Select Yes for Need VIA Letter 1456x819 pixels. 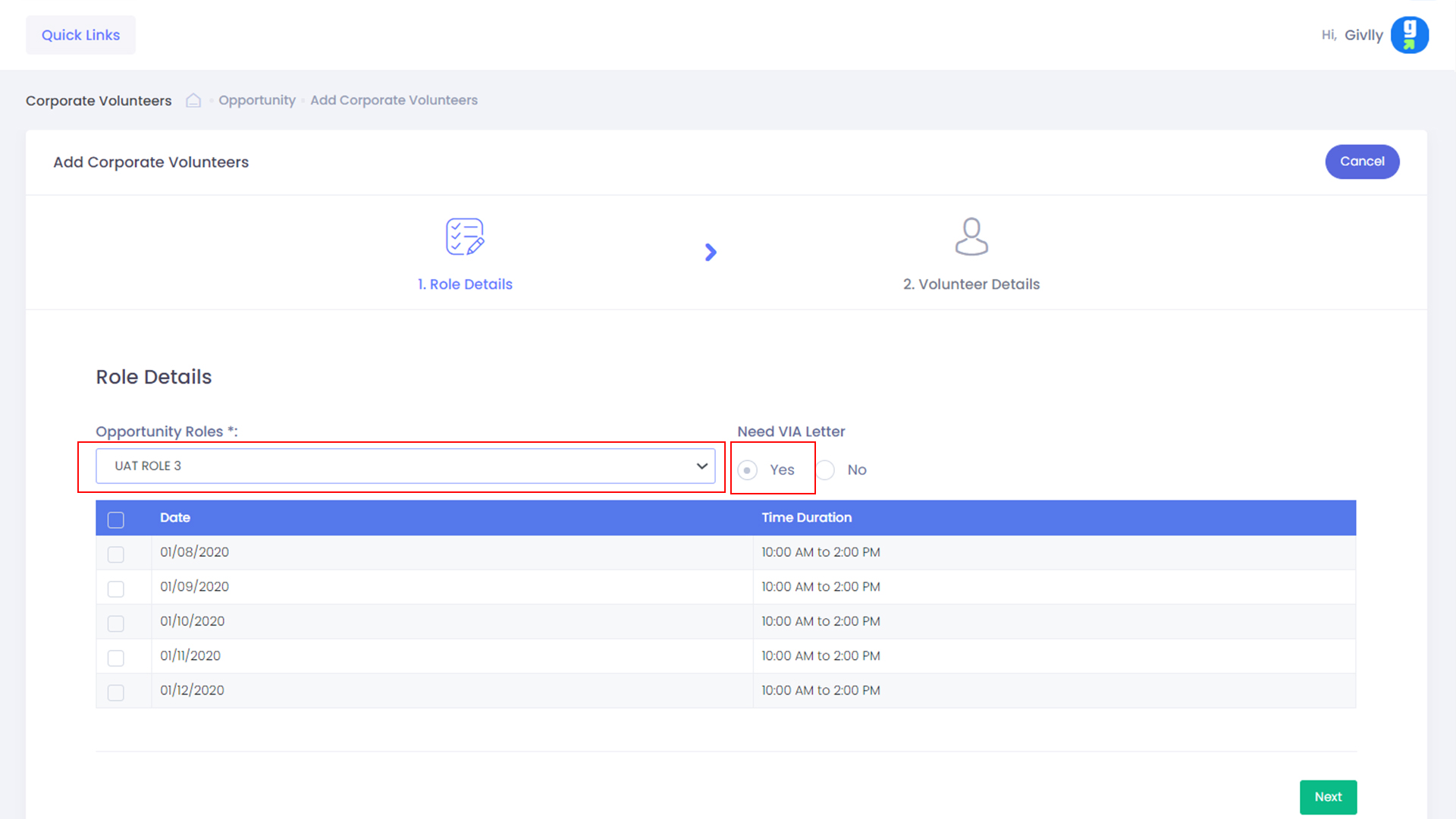(x=747, y=470)
